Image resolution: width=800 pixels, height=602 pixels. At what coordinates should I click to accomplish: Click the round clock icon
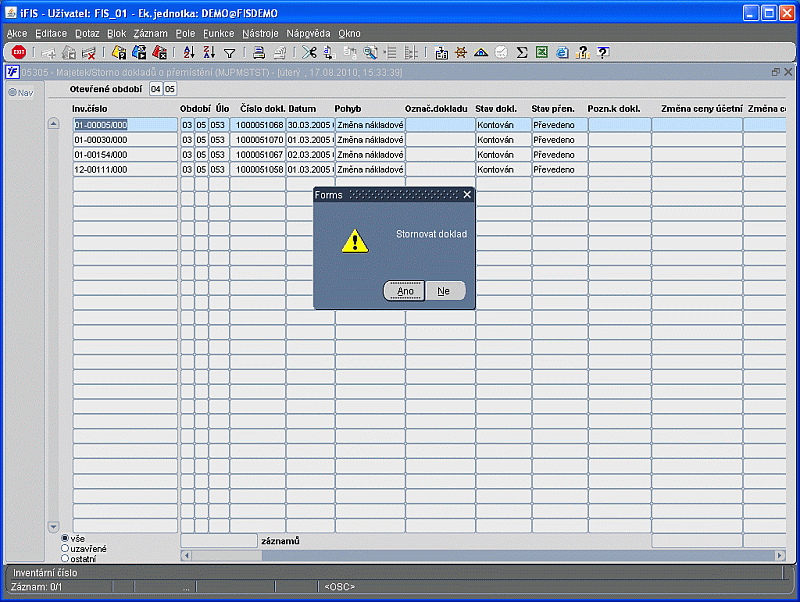502,52
